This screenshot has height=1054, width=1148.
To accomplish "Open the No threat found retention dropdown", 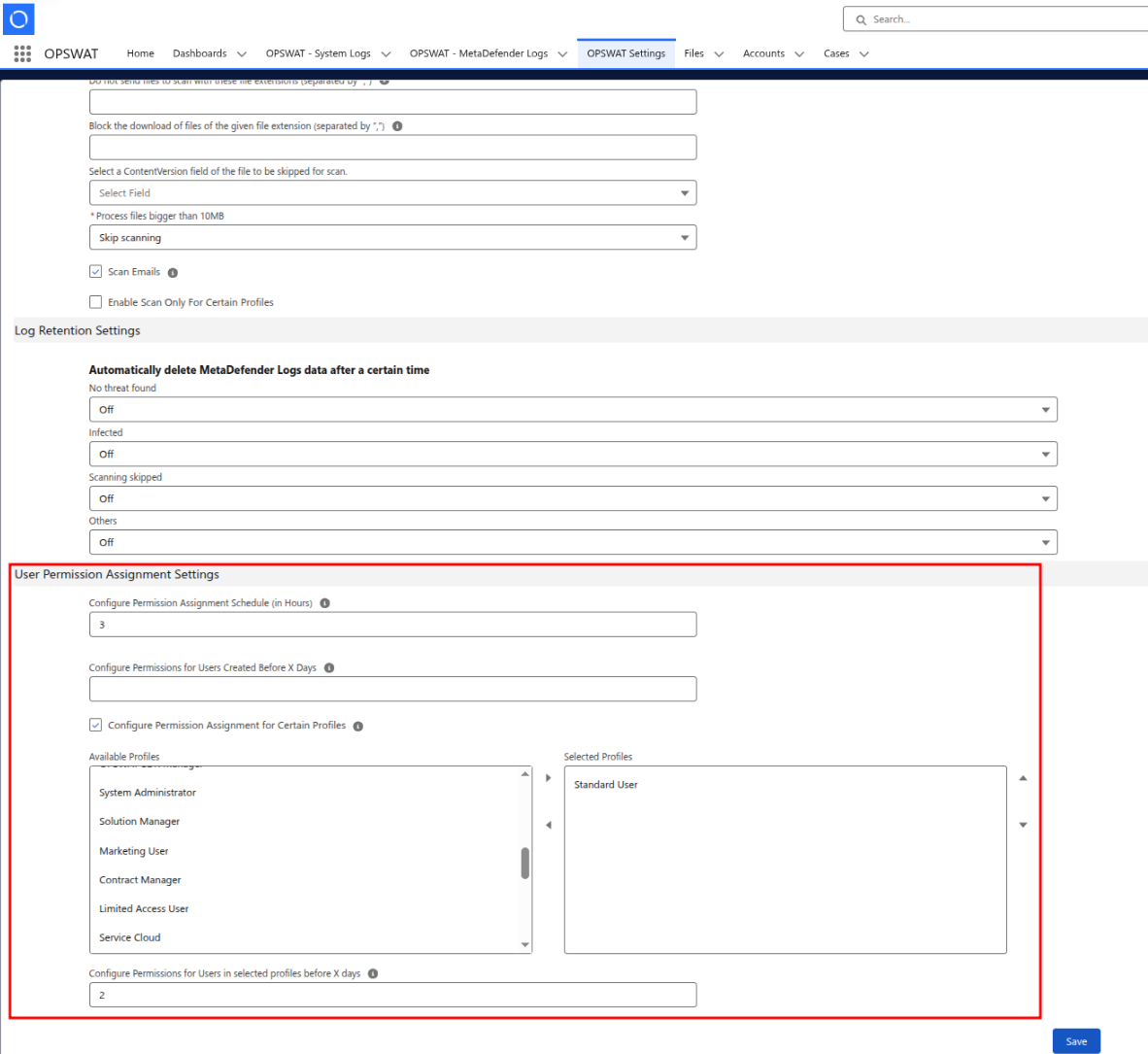I will pos(573,409).
